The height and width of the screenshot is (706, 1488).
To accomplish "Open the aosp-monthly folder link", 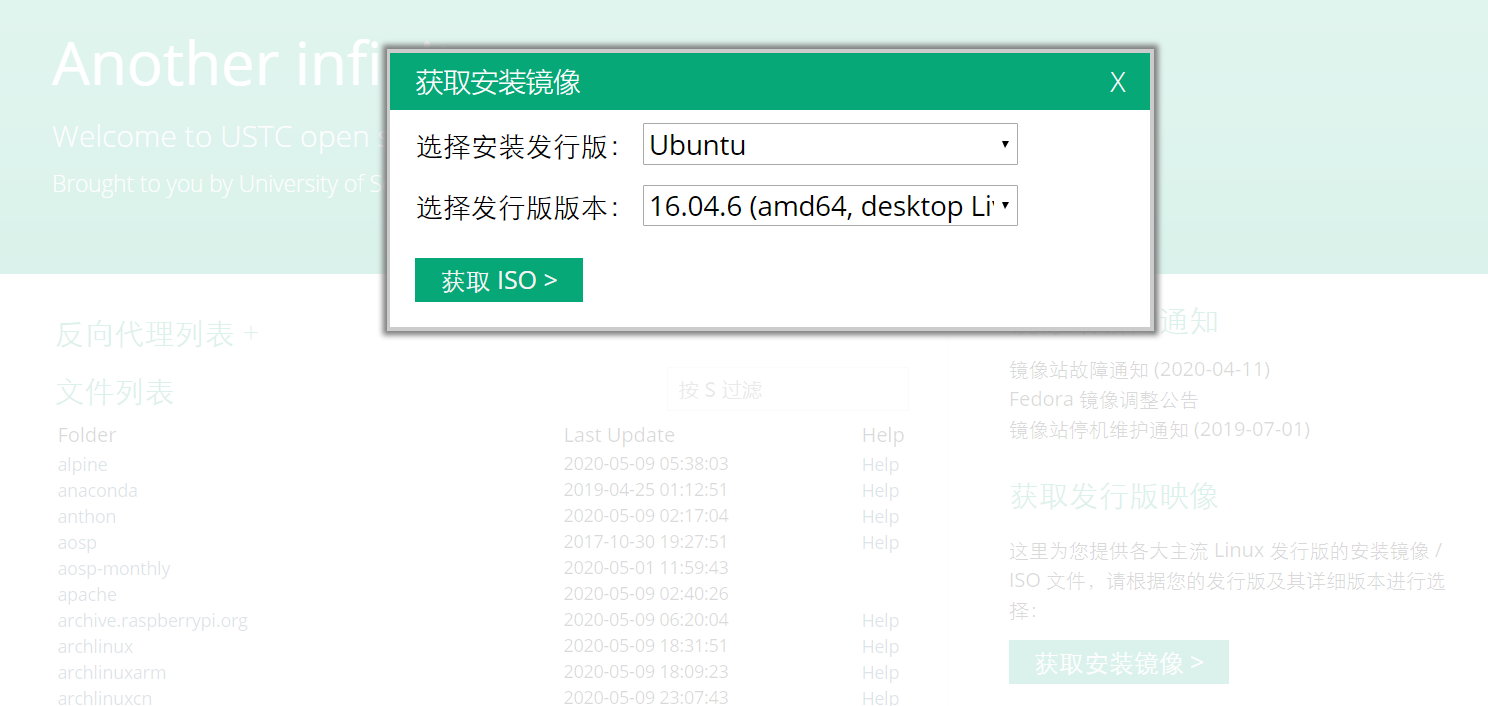I will point(113,568).
